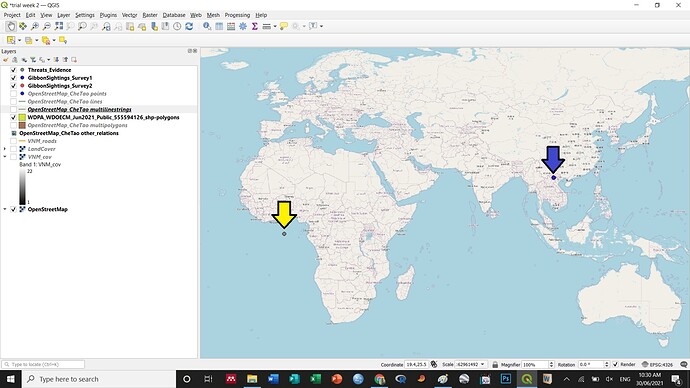Open the Processing Toolbox gear icon
690x388 pixels.
243,26
